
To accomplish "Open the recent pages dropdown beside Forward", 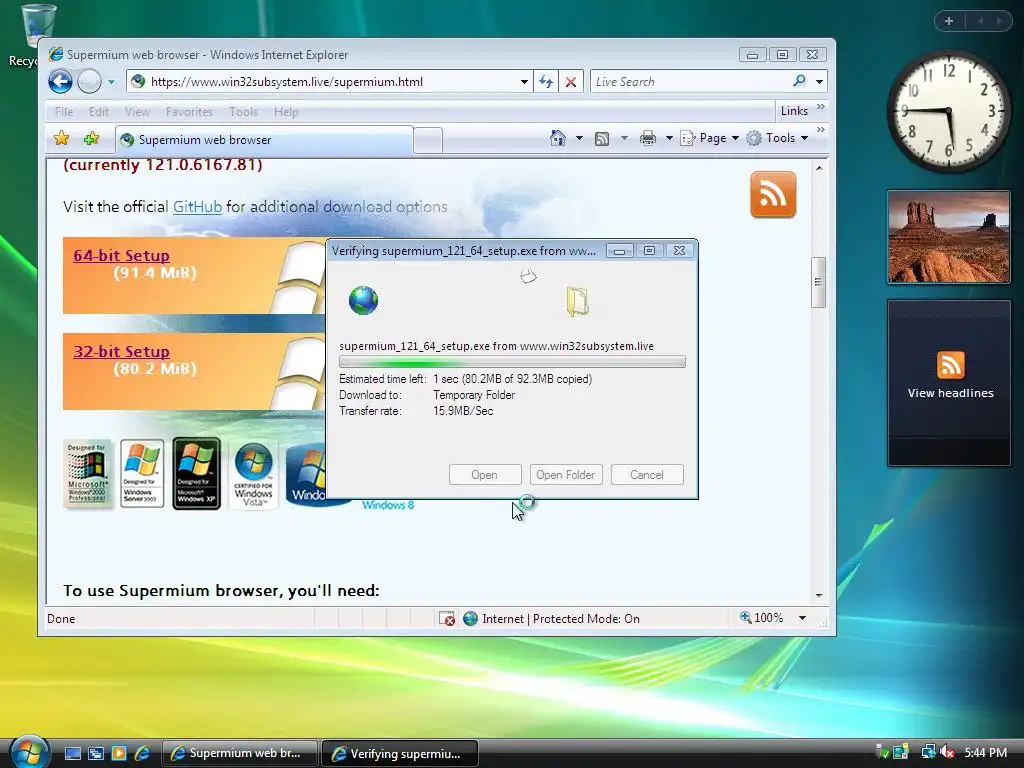I will coord(111,82).
